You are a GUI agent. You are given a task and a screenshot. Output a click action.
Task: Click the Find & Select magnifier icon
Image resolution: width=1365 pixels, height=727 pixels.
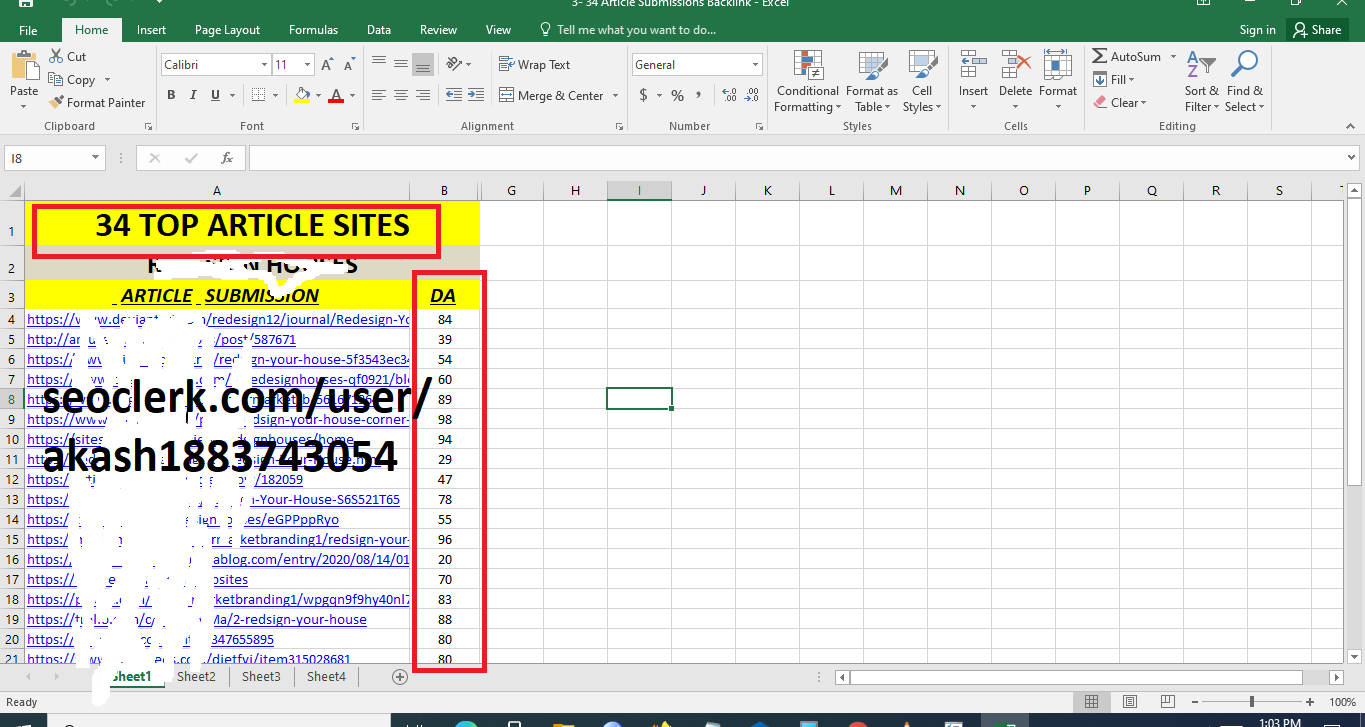pyautogui.click(x=1244, y=66)
